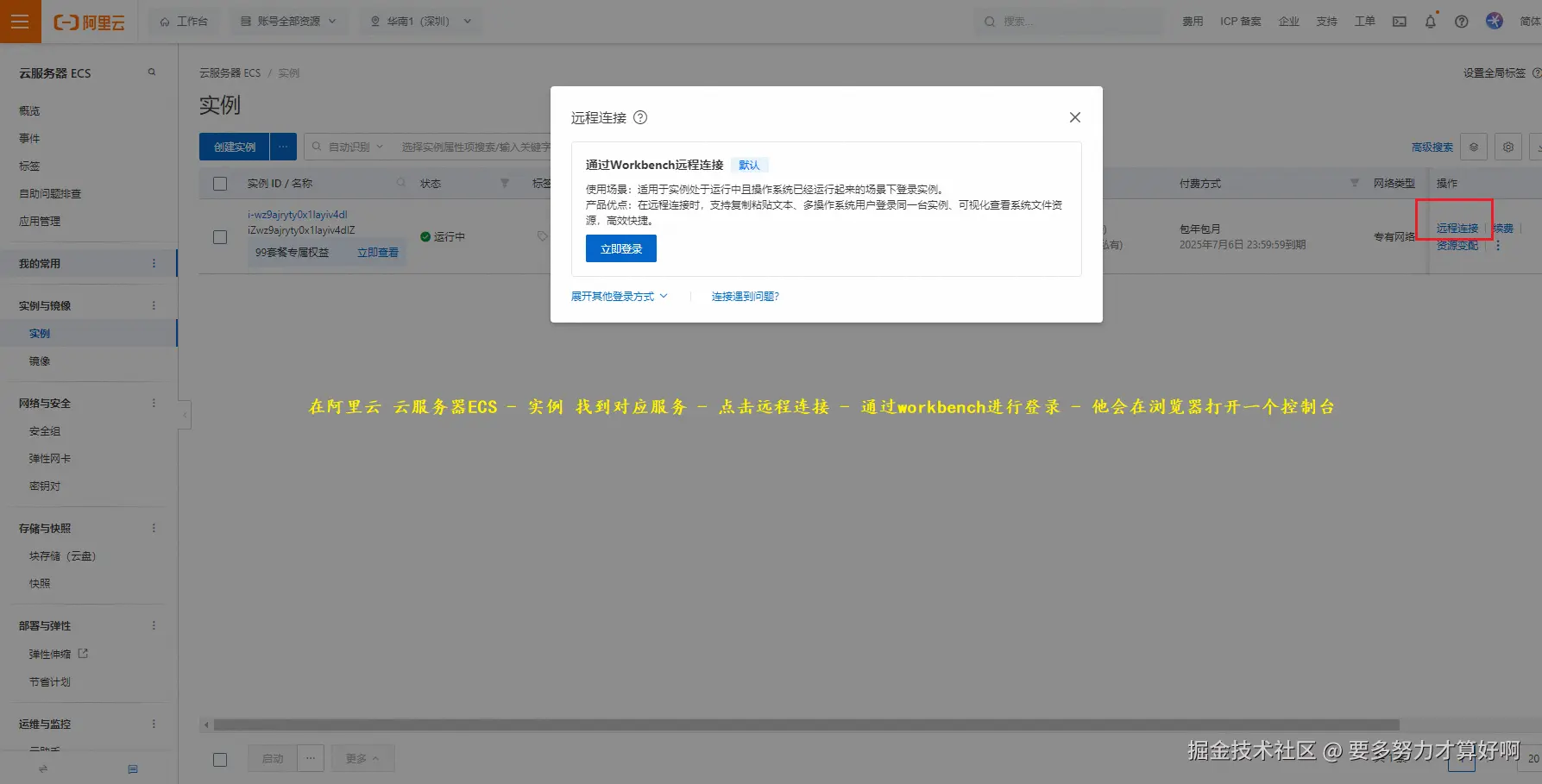
Task: Open the 自动识别 search type dropdown
Action: click(x=356, y=147)
